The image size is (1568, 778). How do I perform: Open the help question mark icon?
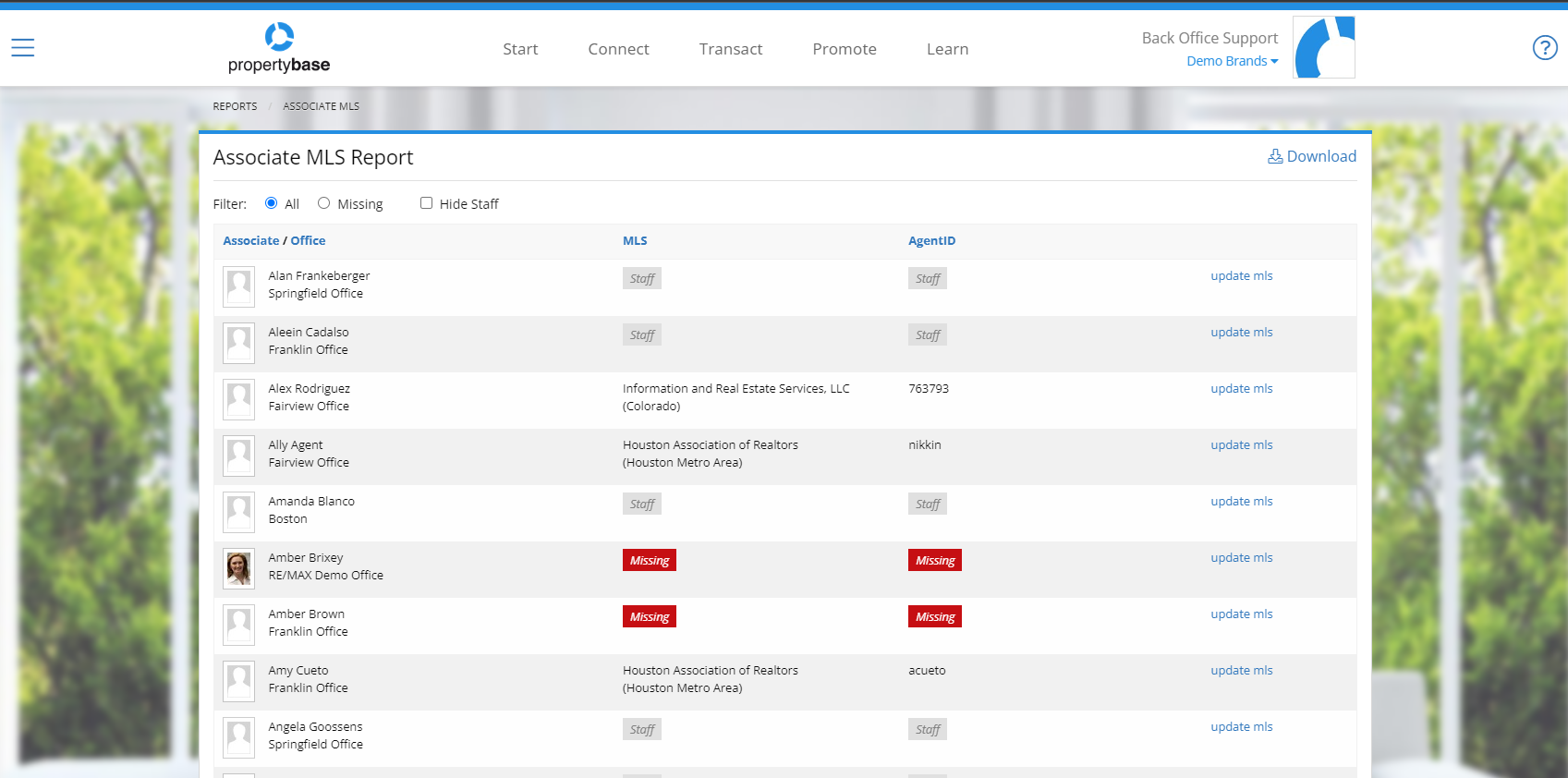click(x=1544, y=47)
